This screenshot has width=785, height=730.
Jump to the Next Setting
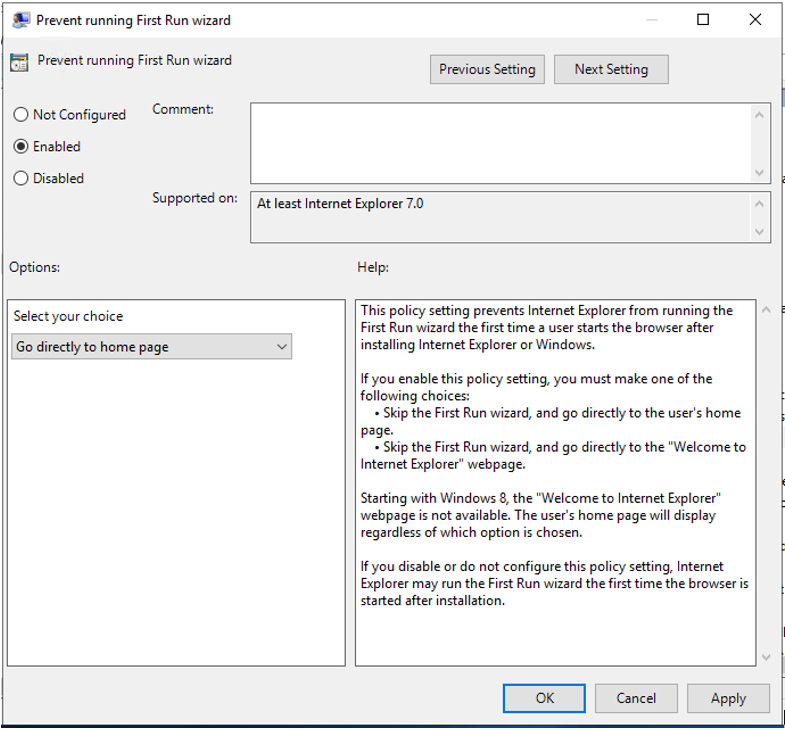(x=611, y=70)
